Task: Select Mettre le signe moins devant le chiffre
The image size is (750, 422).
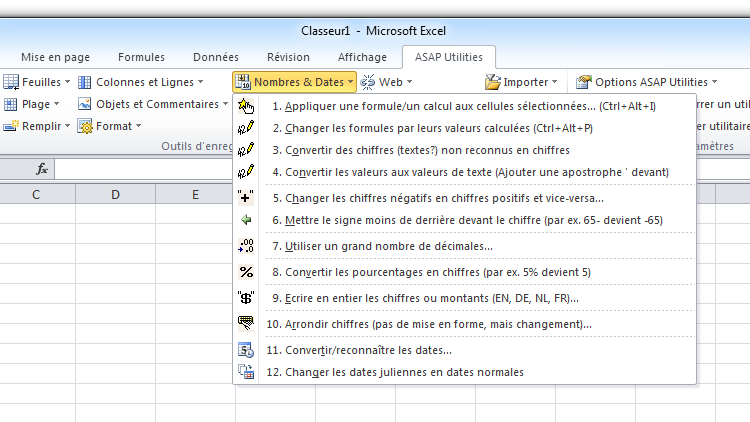Action: [x=464, y=220]
